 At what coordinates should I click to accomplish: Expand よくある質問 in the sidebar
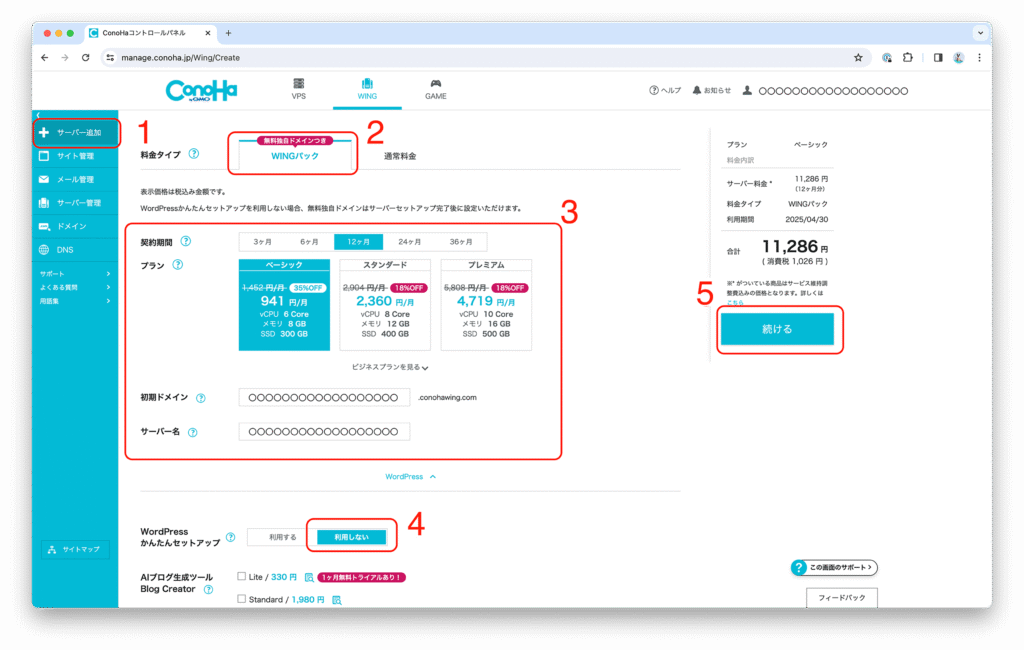[x=75, y=287]
